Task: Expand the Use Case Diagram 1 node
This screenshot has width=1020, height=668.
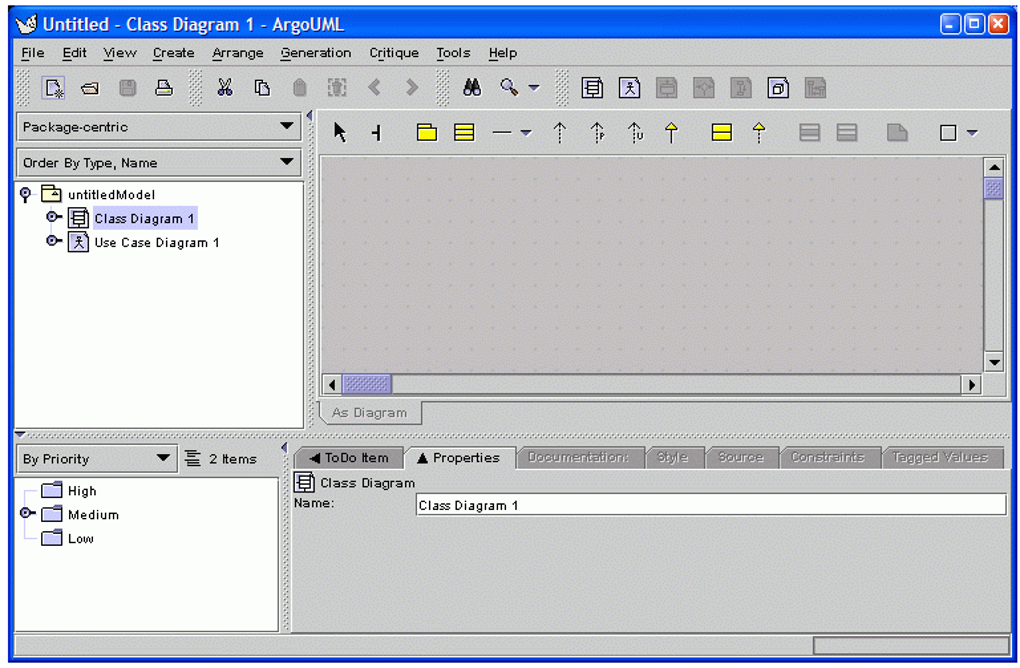Action: pyautogui.click(x=53, y=241)
